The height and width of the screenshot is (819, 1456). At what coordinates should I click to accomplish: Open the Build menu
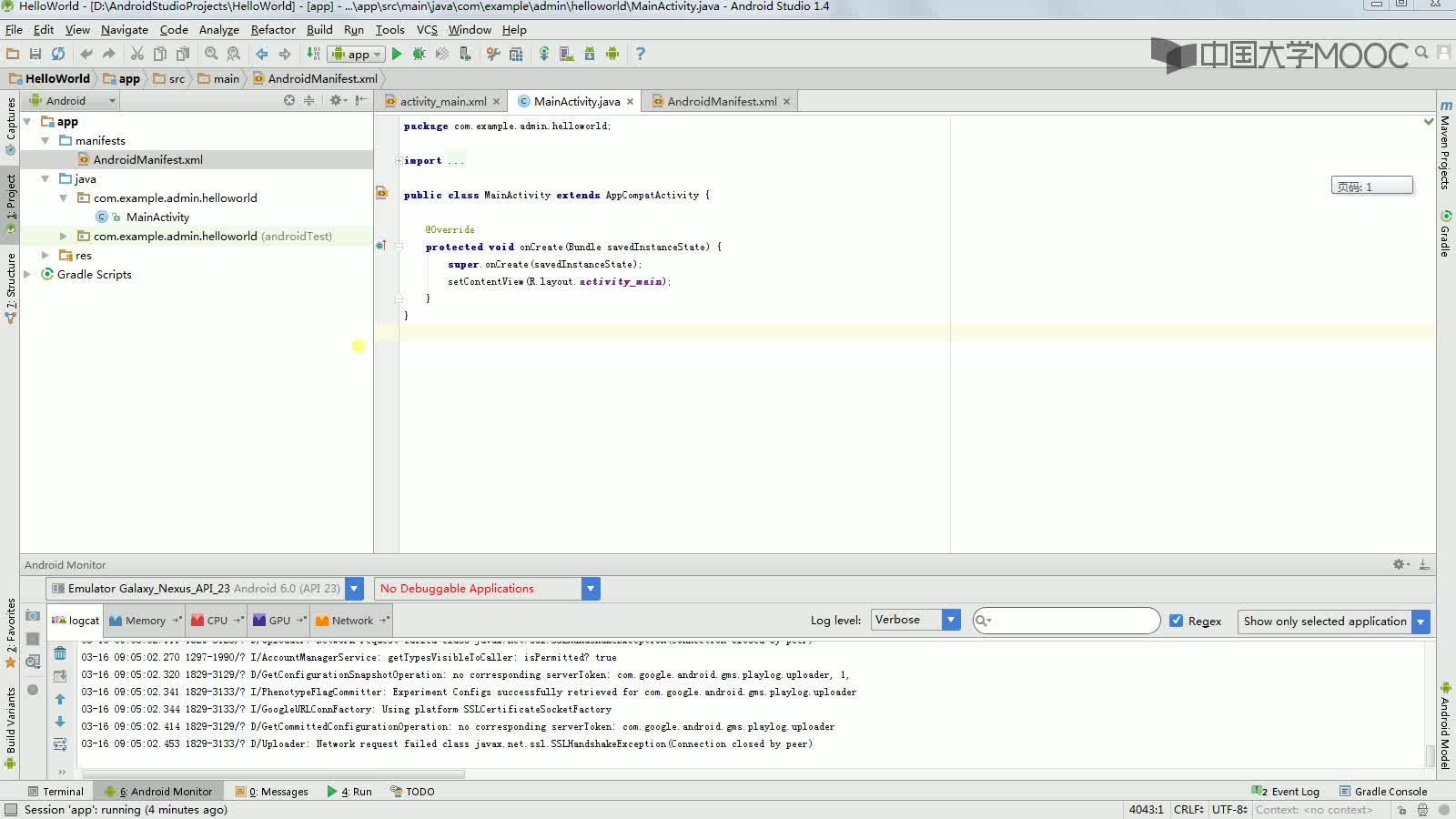319,29
